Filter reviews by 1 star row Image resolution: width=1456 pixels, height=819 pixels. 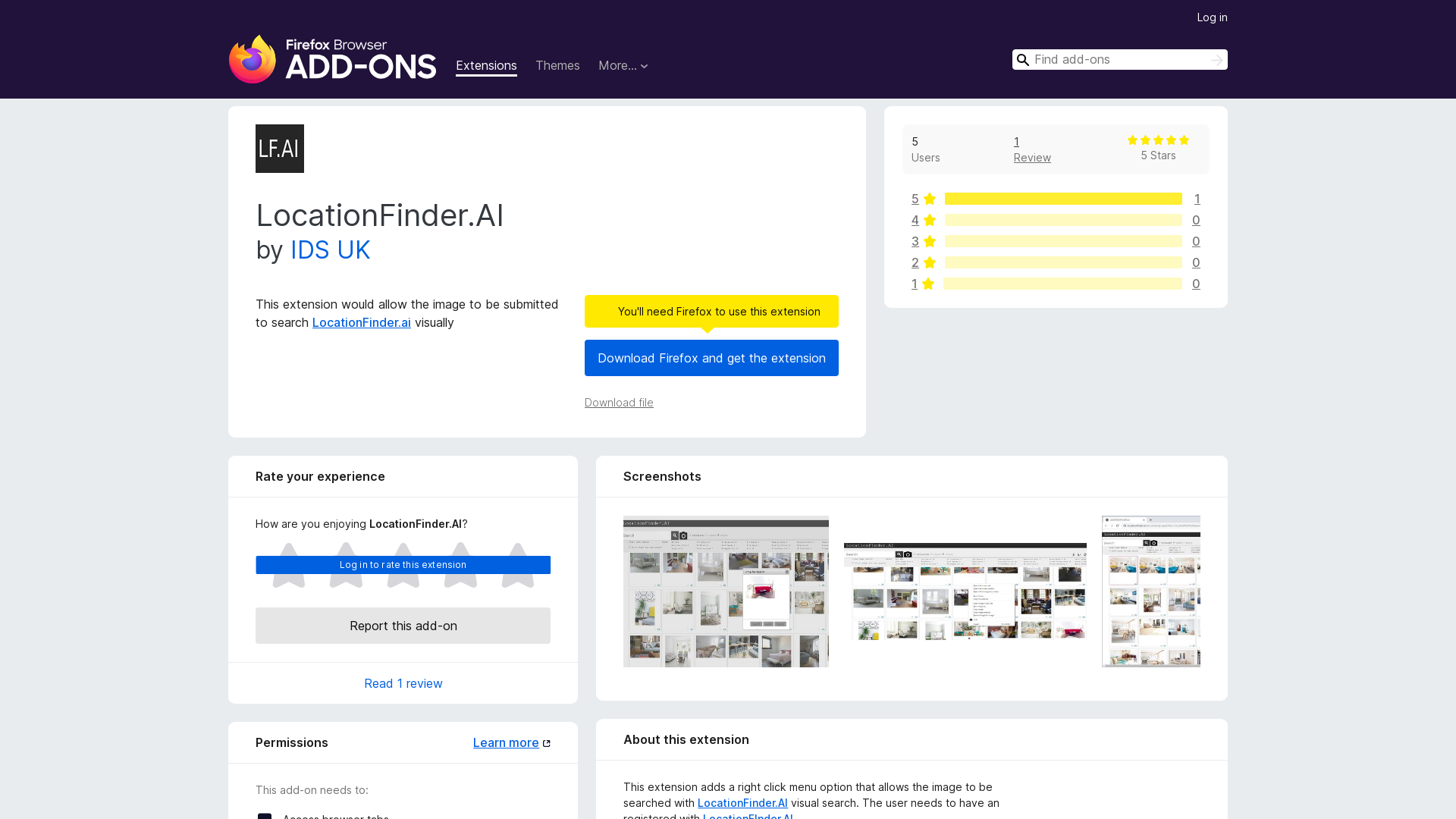(1056, 284)
